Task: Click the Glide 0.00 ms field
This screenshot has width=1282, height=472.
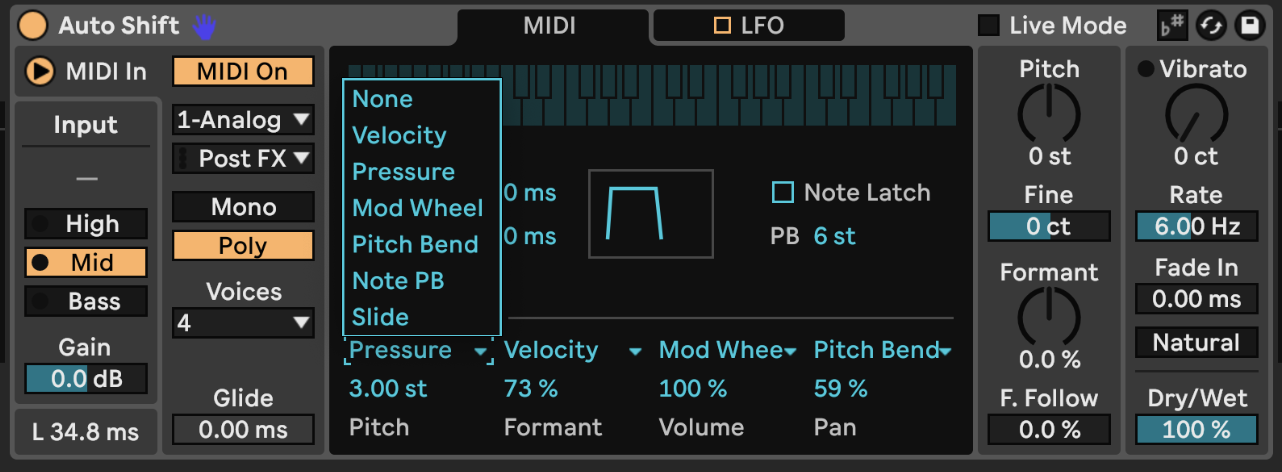Action: pos(243,430)
